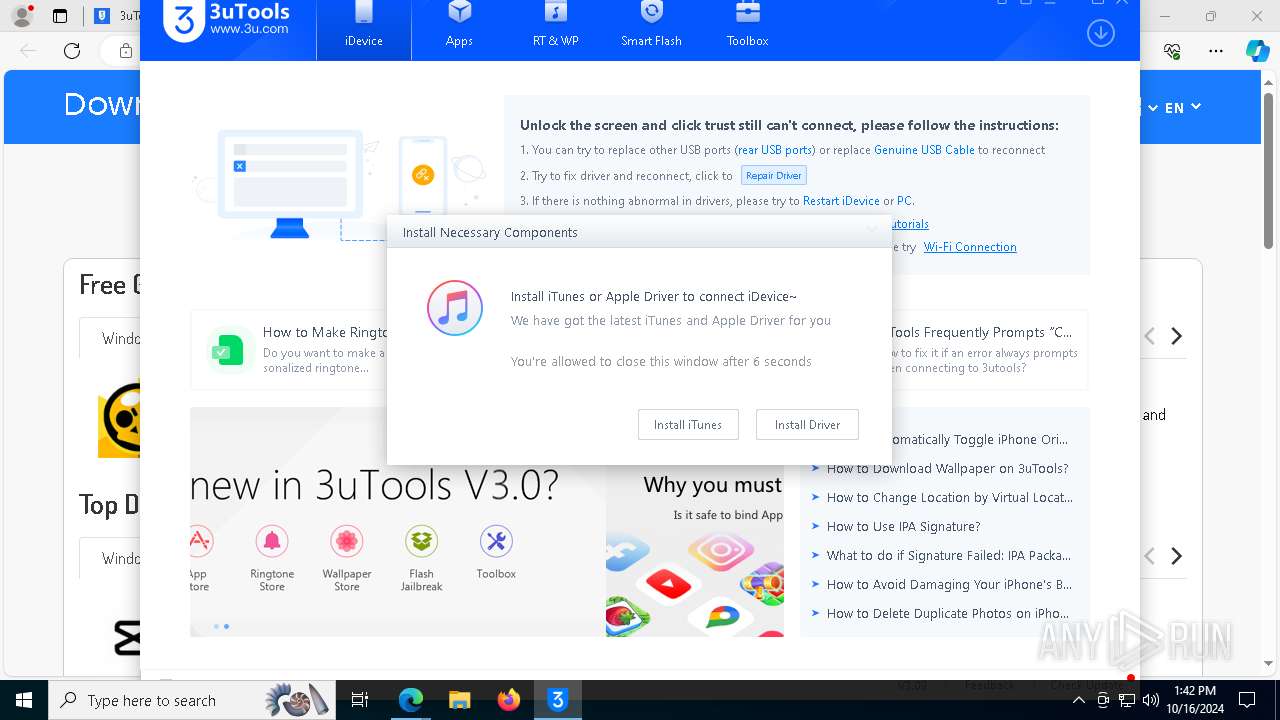Select the second banner carousel dot
This screenshot has width=1280, height=720.
tap(226, 627)
